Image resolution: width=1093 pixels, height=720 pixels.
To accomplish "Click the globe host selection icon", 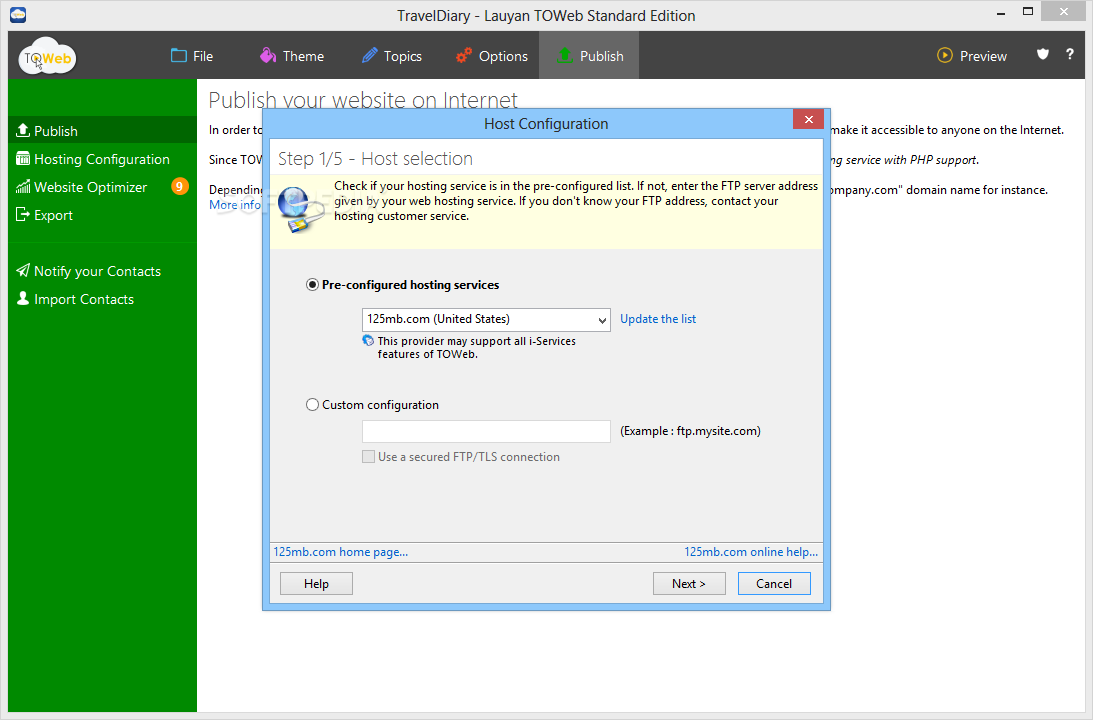I will [x=300, y=209].
